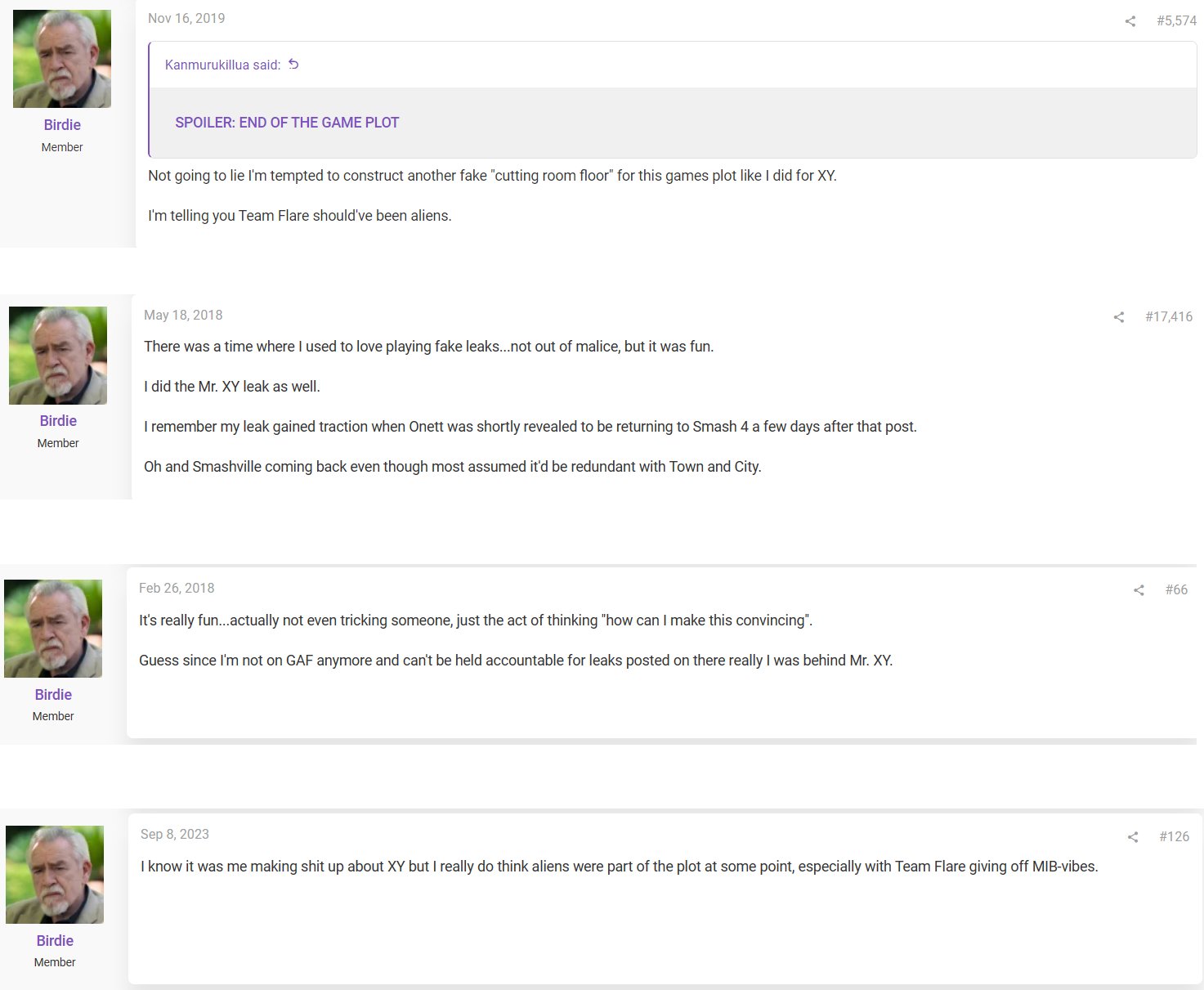This screenshot has width=1204, height=990.
Task: Click line about fake 'cutting room floor'
Action: (492, 176)
